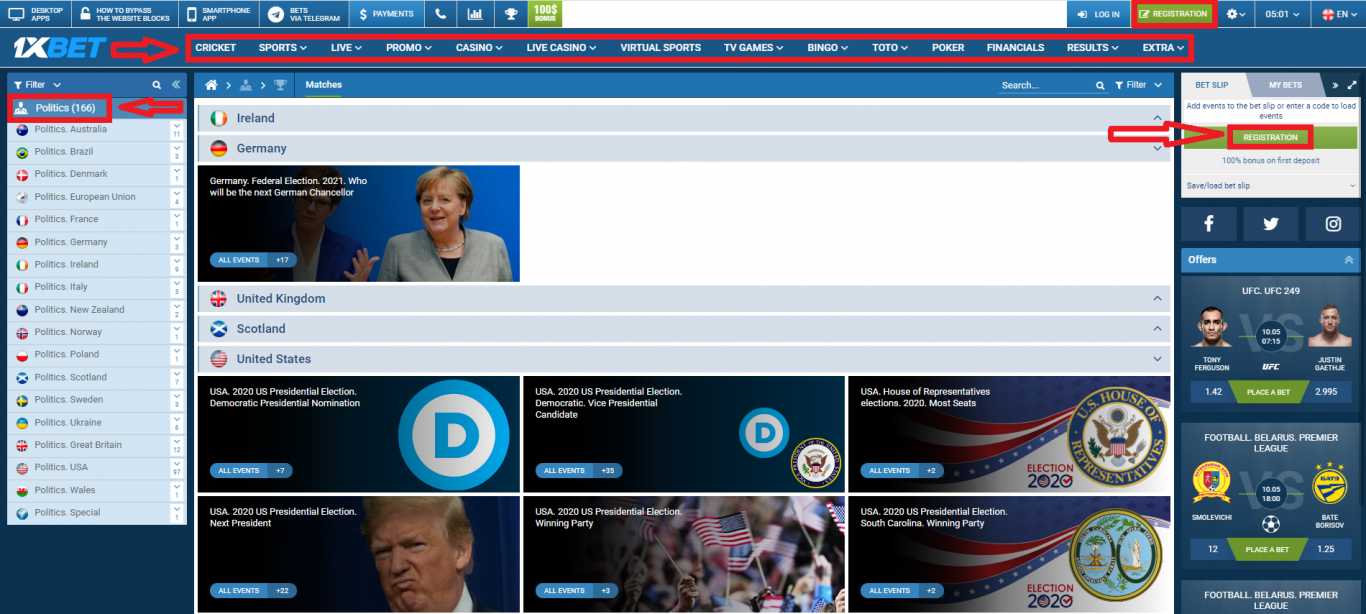Click the Ireland flag icon in the heading
This screenshot has width=1366, height=614.
tap(219, 118)
